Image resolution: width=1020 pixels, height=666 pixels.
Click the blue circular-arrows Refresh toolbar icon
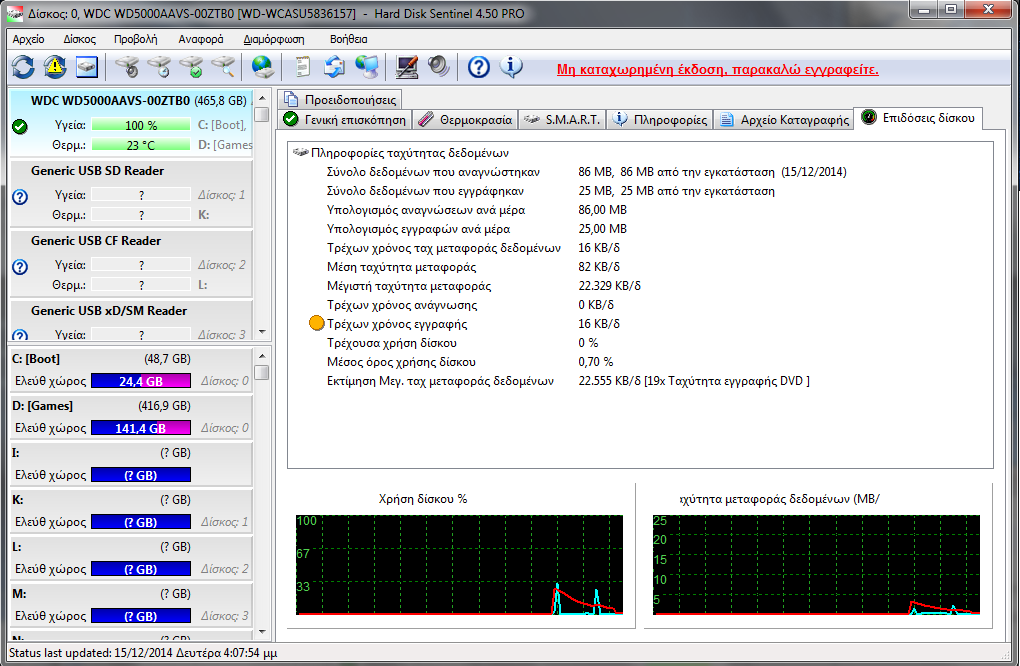pos(23,66)
